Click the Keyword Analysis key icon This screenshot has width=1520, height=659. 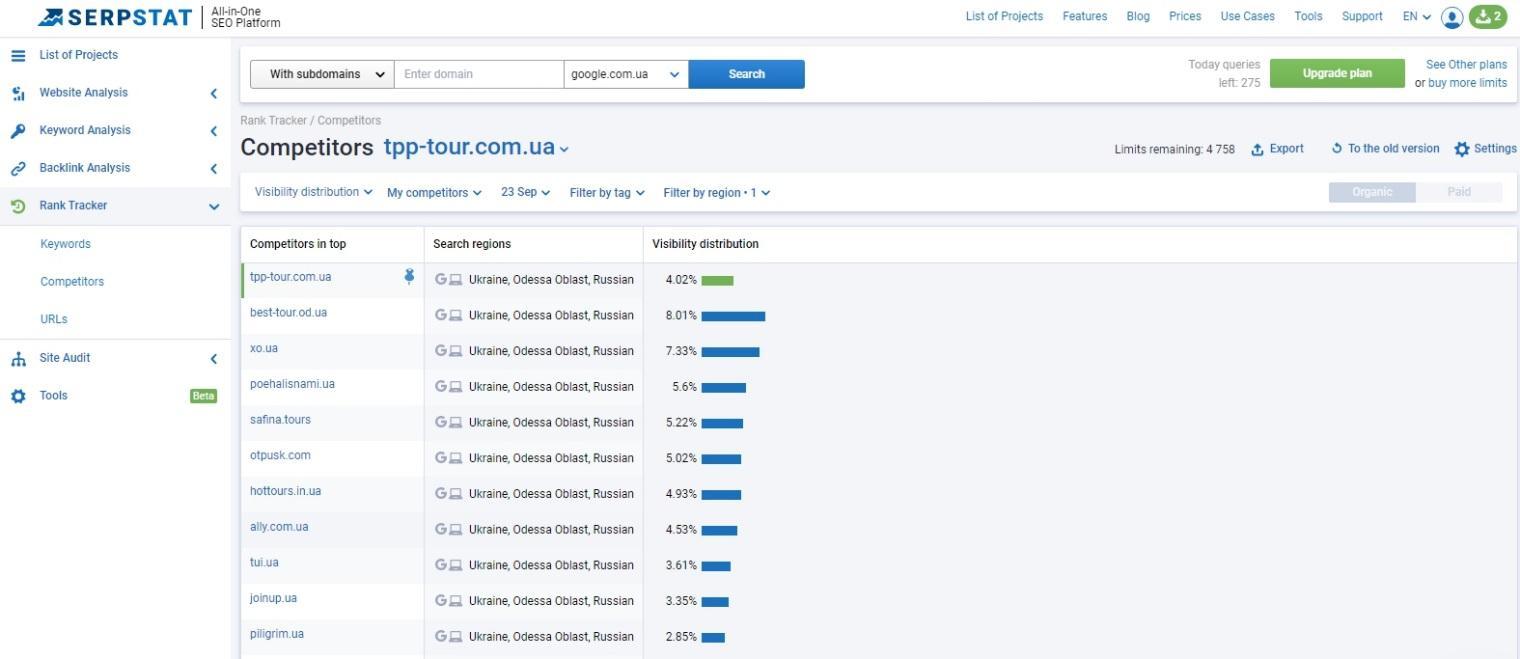click(x=18, y=131)
